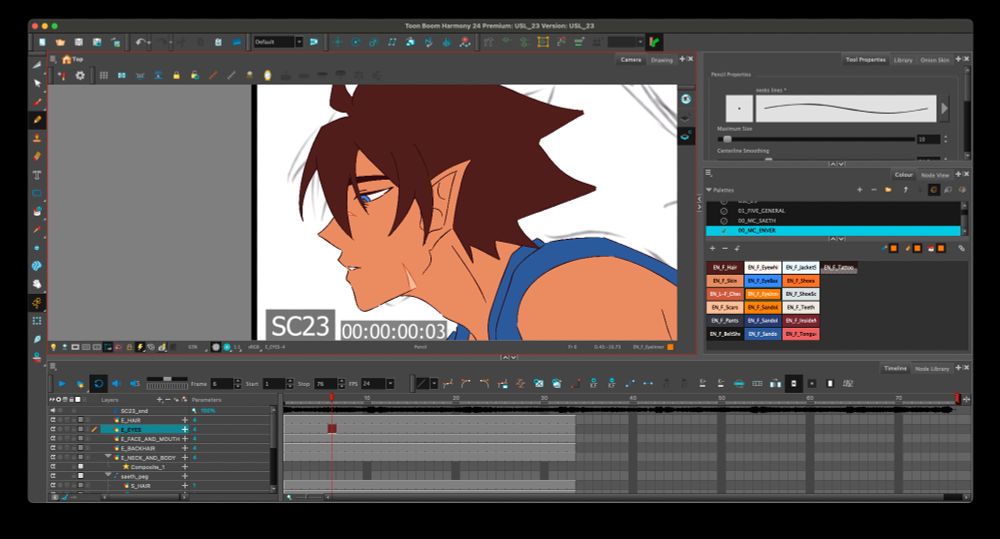Select the Pencil tool in left toolbar
The height and width of the screenshot is (539, 1000).
point(38,119)
